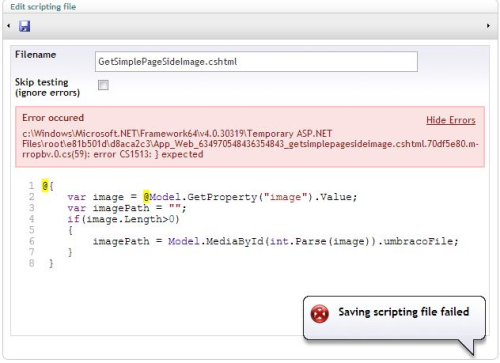Click the 'Error occured' heading
500x363 pixels.
coord(53,118)
